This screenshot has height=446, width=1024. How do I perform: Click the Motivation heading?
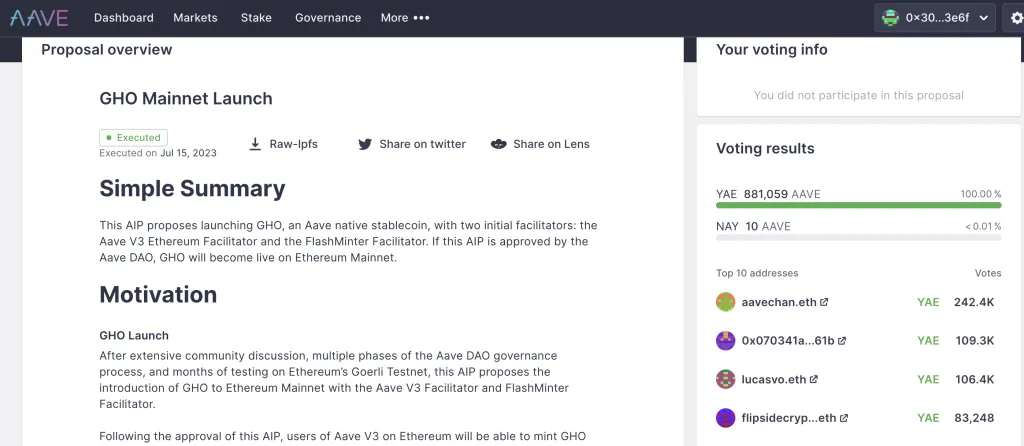158,295
